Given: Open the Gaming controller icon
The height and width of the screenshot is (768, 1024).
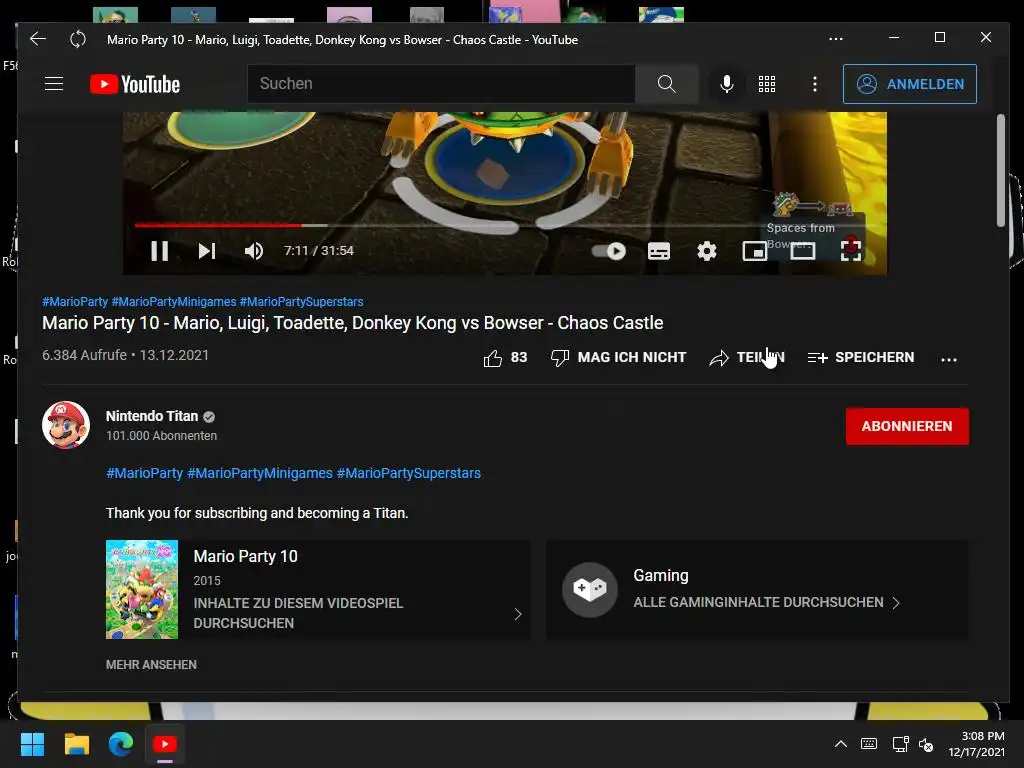Looking at the screenshot, I should click(x=590, y=589).
